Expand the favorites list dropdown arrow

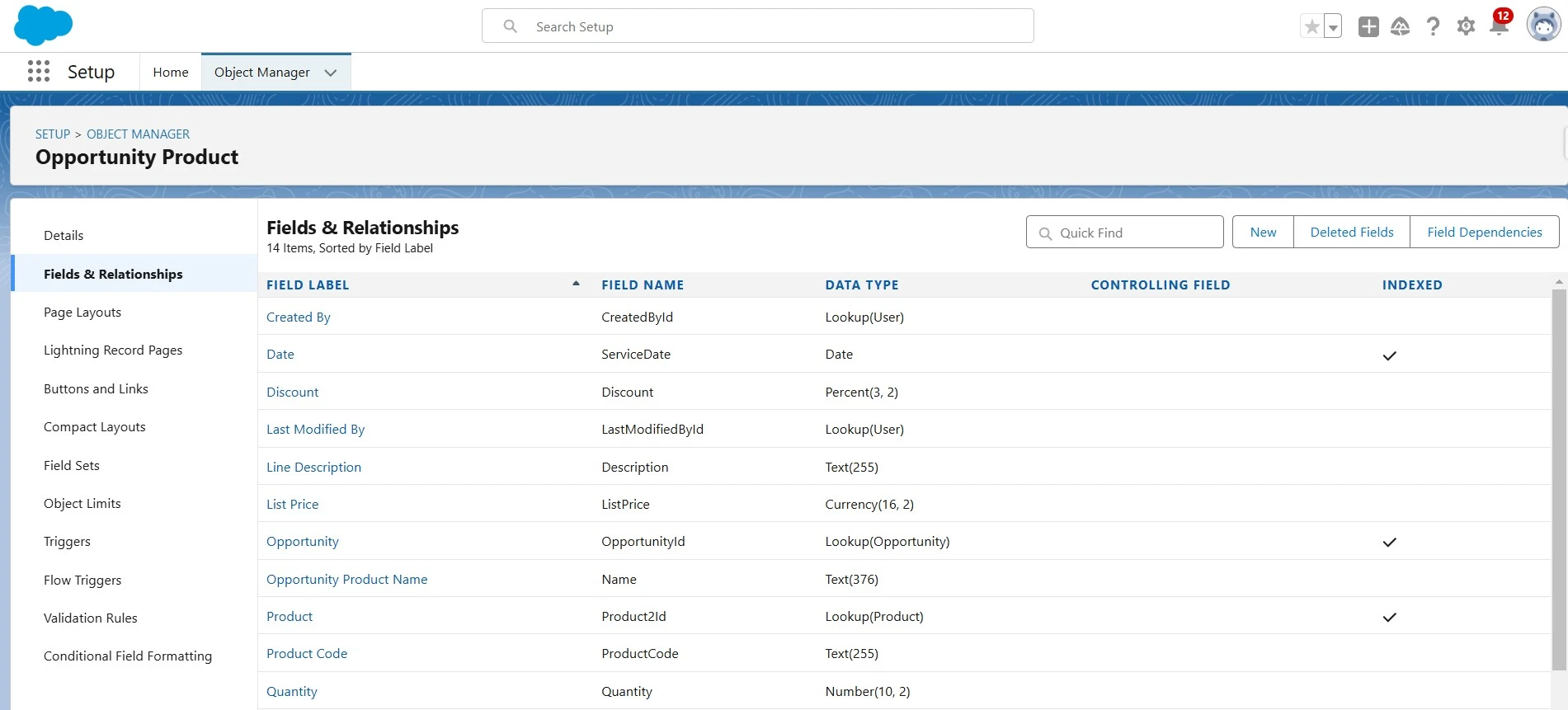coord(1333,26)
